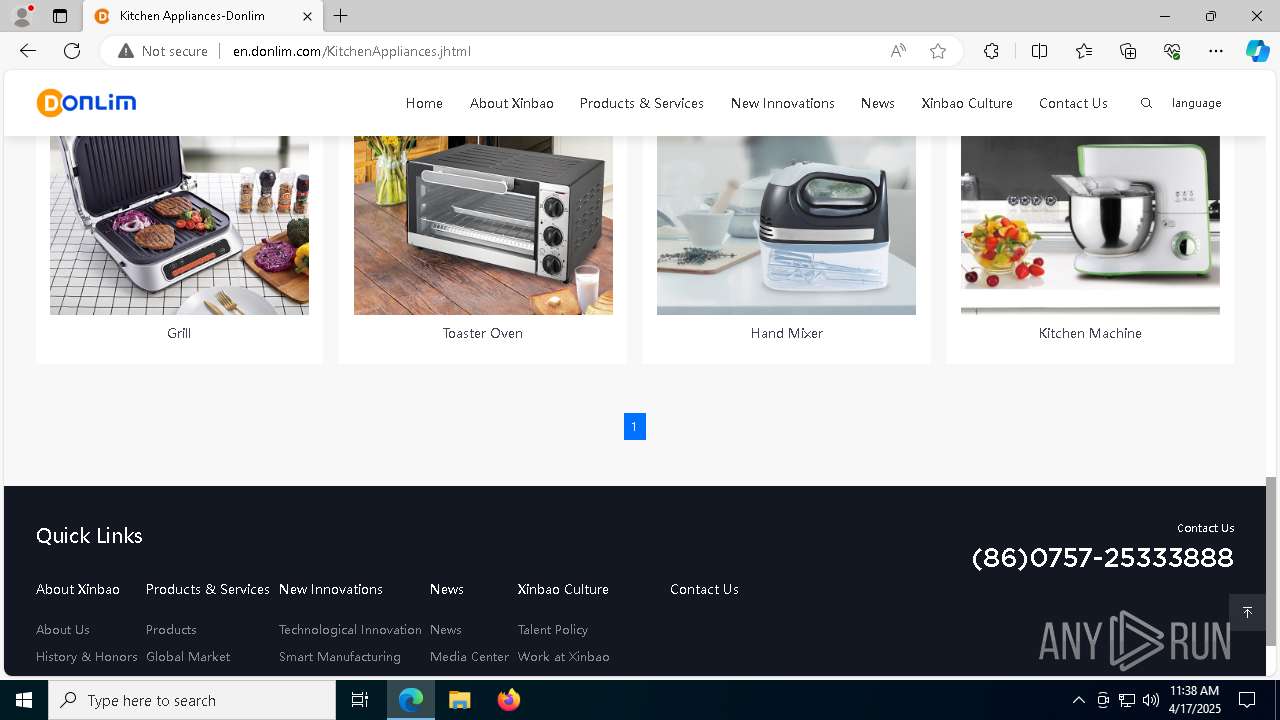The width and height of the screenshot is (1280, 720).
Task: Click the page vertical scrollbar thumb
Action: (1271, 561)
